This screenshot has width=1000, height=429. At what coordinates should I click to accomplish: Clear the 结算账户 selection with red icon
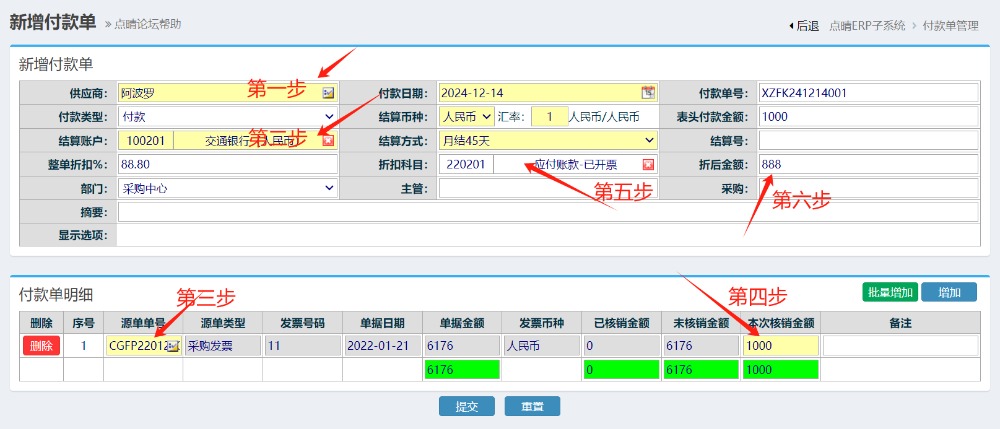[x=328, y=140]
